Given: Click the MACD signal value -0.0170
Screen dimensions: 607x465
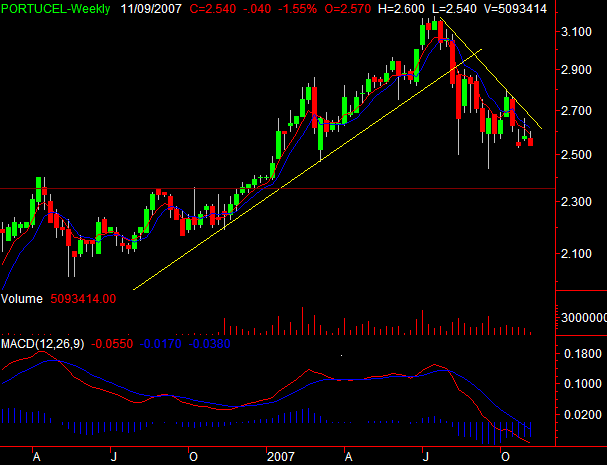Looking at the screenshot, I should [x=161, y=344].
